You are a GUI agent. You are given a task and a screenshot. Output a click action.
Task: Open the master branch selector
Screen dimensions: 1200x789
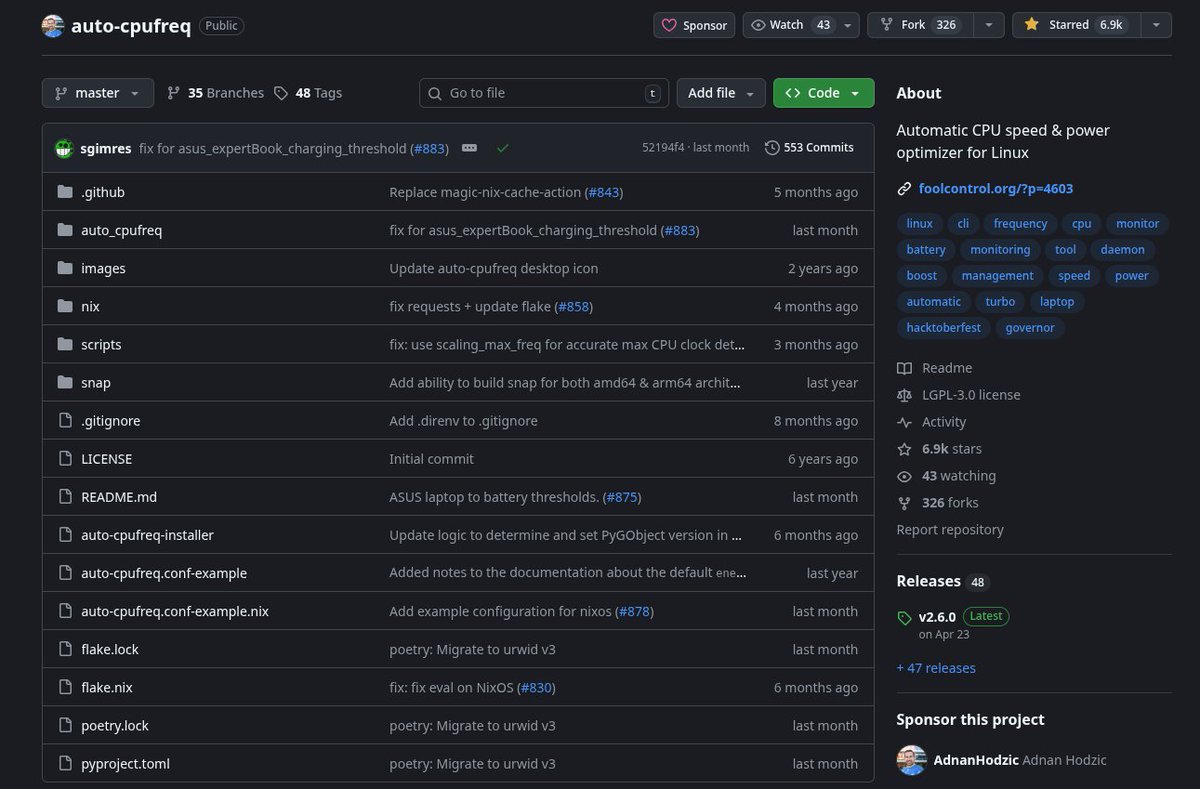(98, 93)
